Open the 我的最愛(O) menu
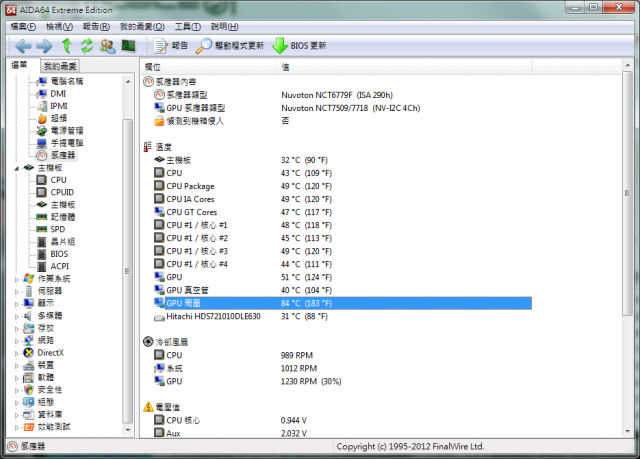This screenshot has height=459, width=640. pos(142,27)
